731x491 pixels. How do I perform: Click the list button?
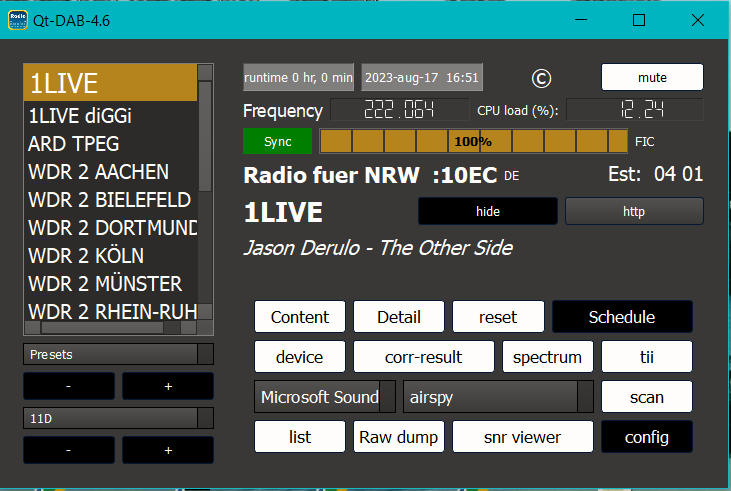(x=300, y=437)
